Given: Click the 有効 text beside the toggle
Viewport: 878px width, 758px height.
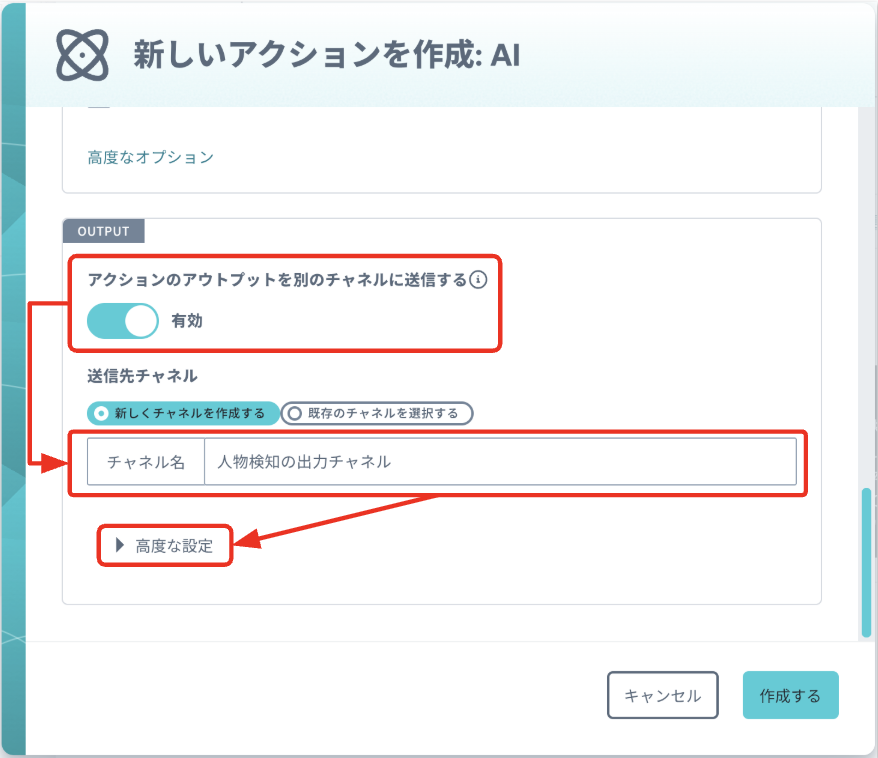Looking at the screenshot, I should click(x=187, y=321).
